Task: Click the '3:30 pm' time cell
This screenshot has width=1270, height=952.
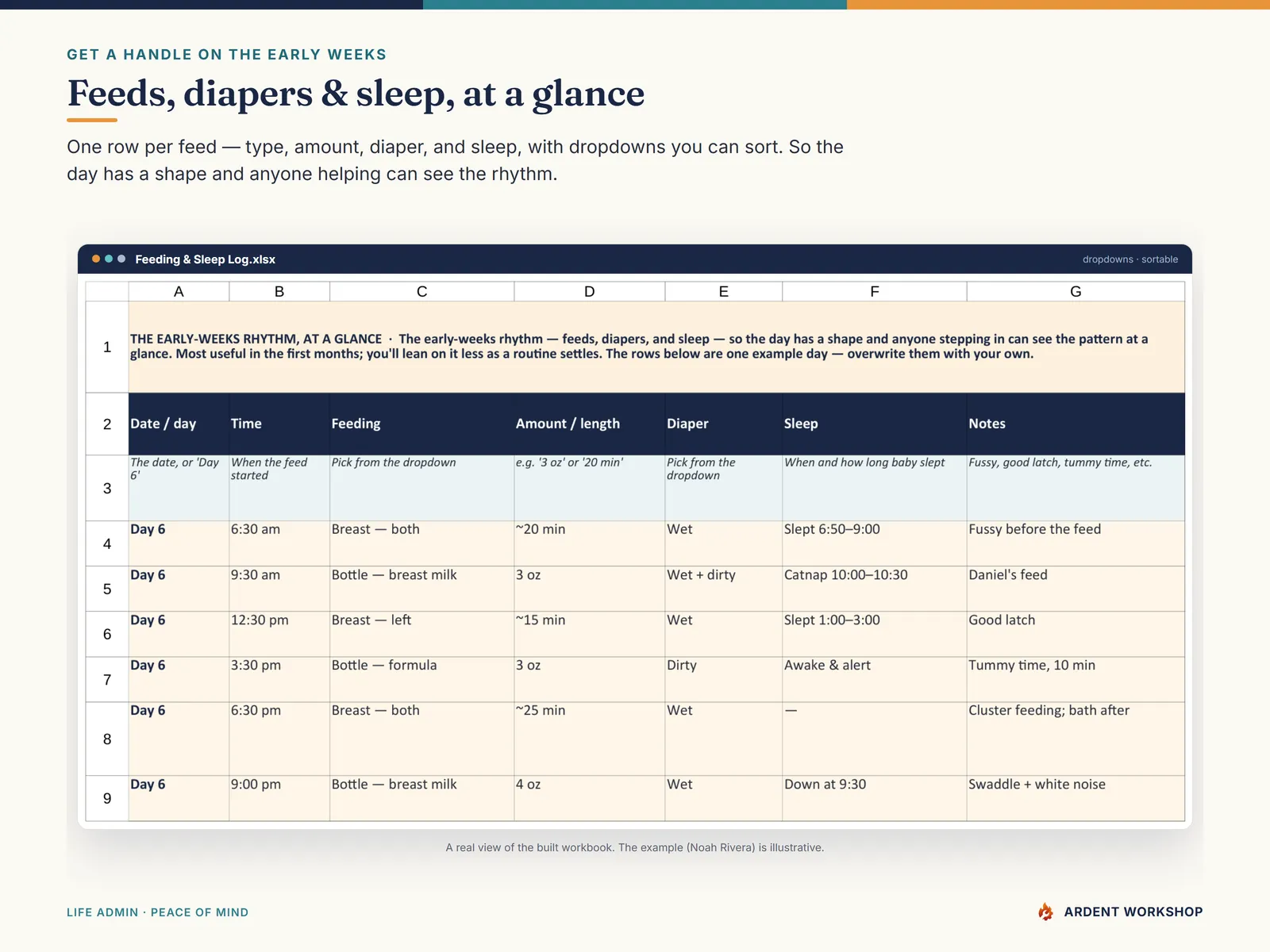Action: pos(279,679)
